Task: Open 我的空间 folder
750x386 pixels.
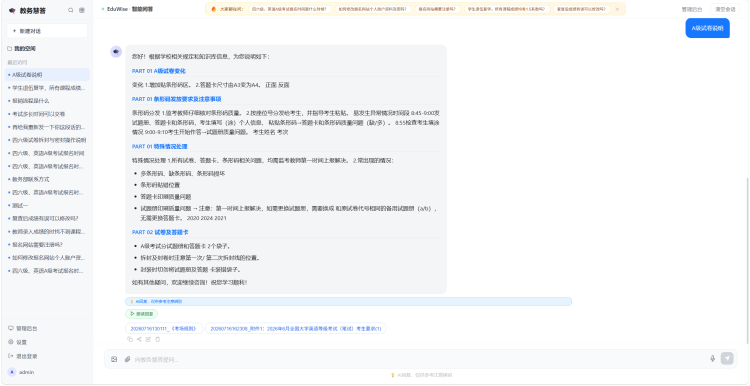Action: [x=22, y=48]
